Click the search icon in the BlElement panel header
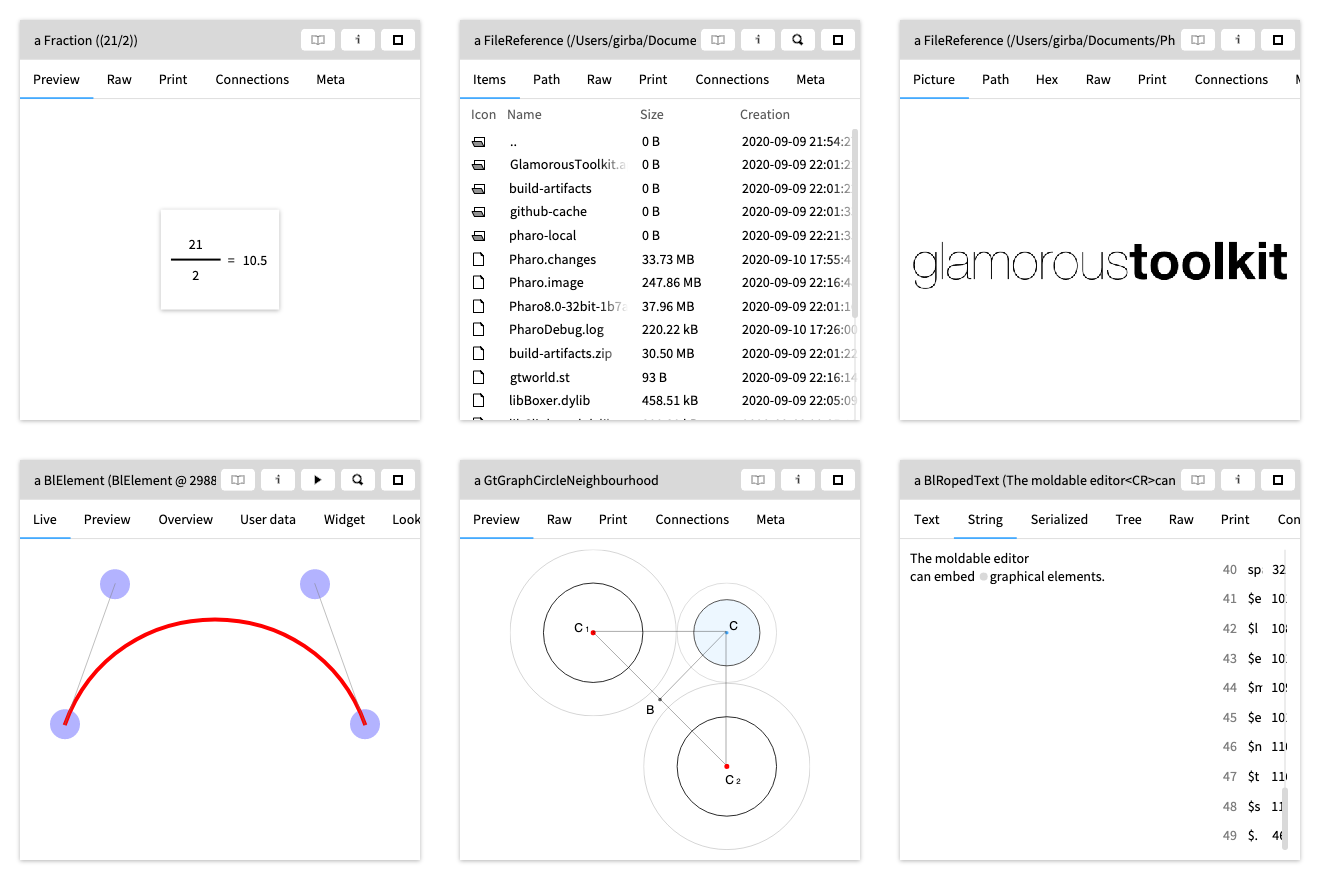 358,480
